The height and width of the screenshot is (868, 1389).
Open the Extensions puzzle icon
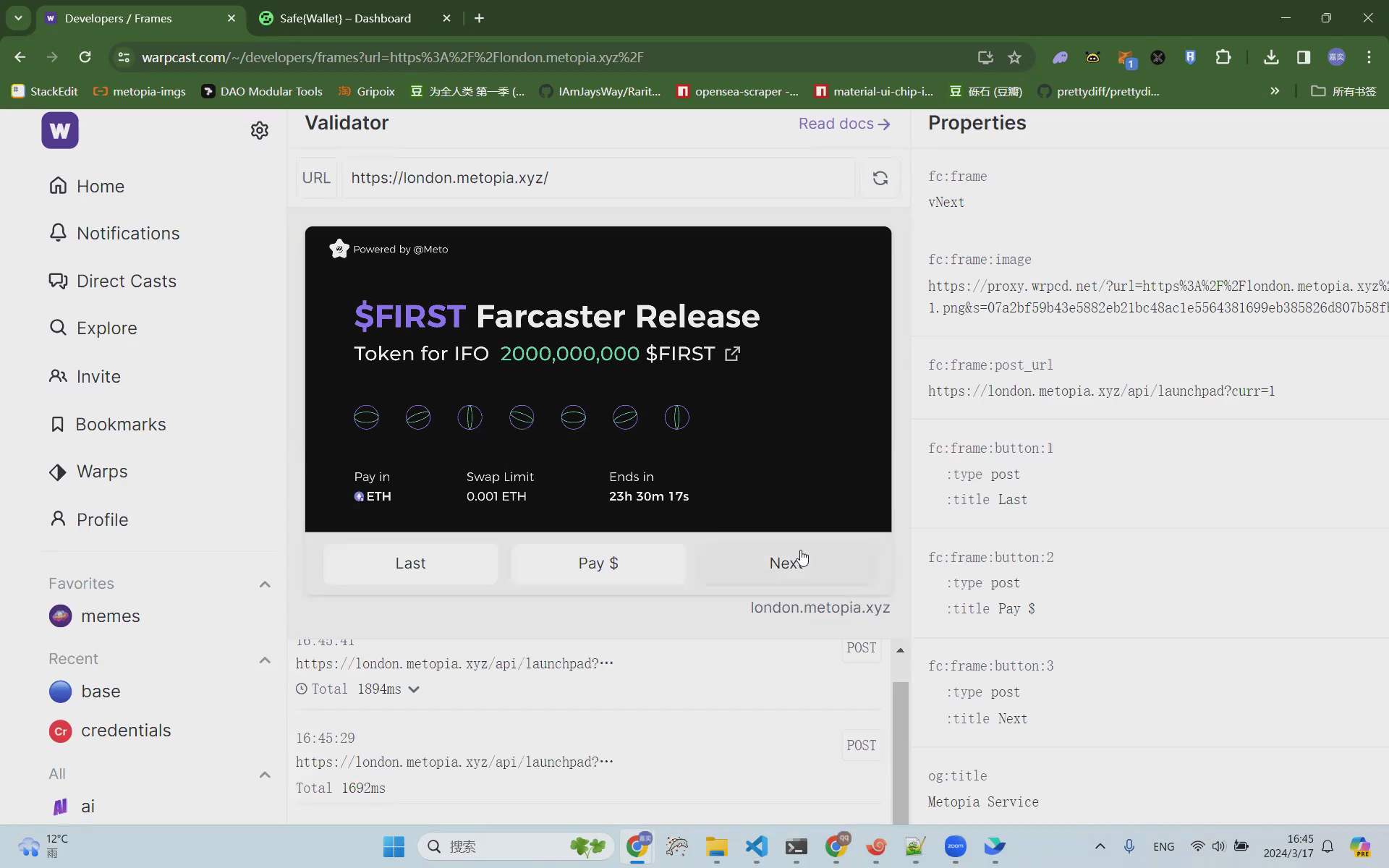(x=1223, y=57)
